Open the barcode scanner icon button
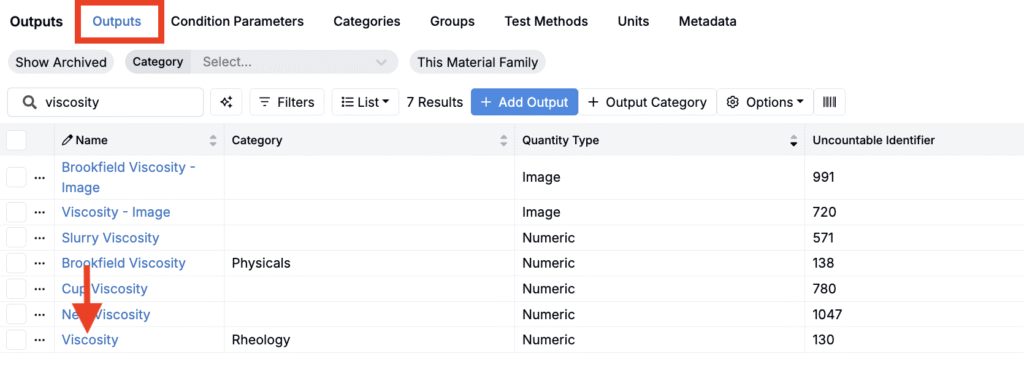1024x372 pixels. (x=829, y=102)
